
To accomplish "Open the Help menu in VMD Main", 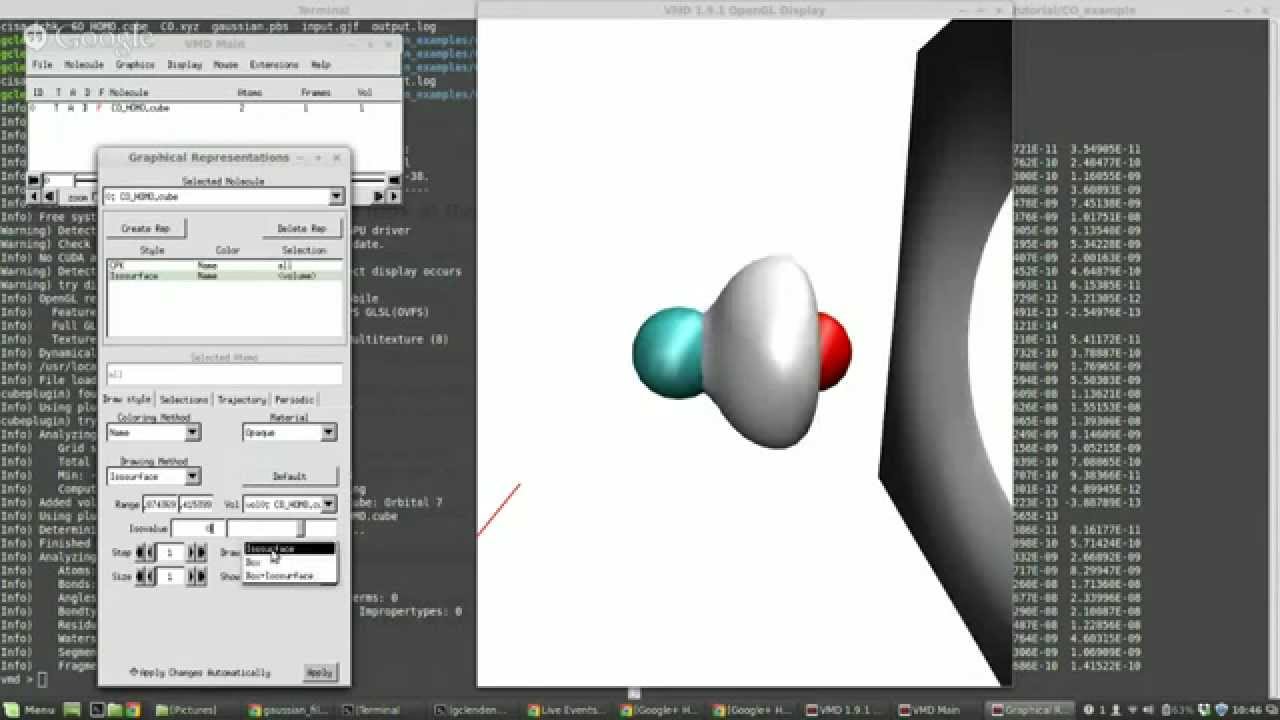I will pos(320,64).
